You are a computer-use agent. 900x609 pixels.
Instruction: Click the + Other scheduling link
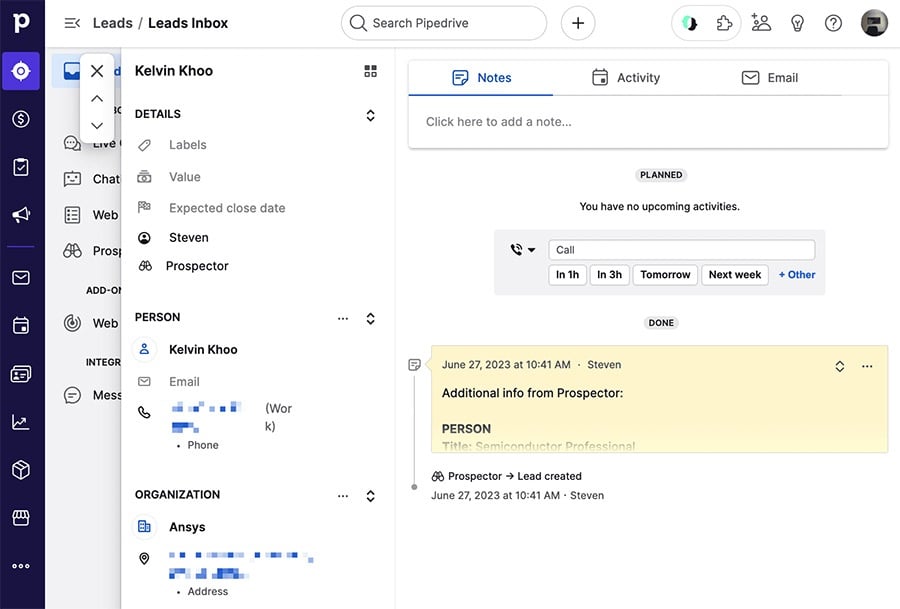pos(796,274)
